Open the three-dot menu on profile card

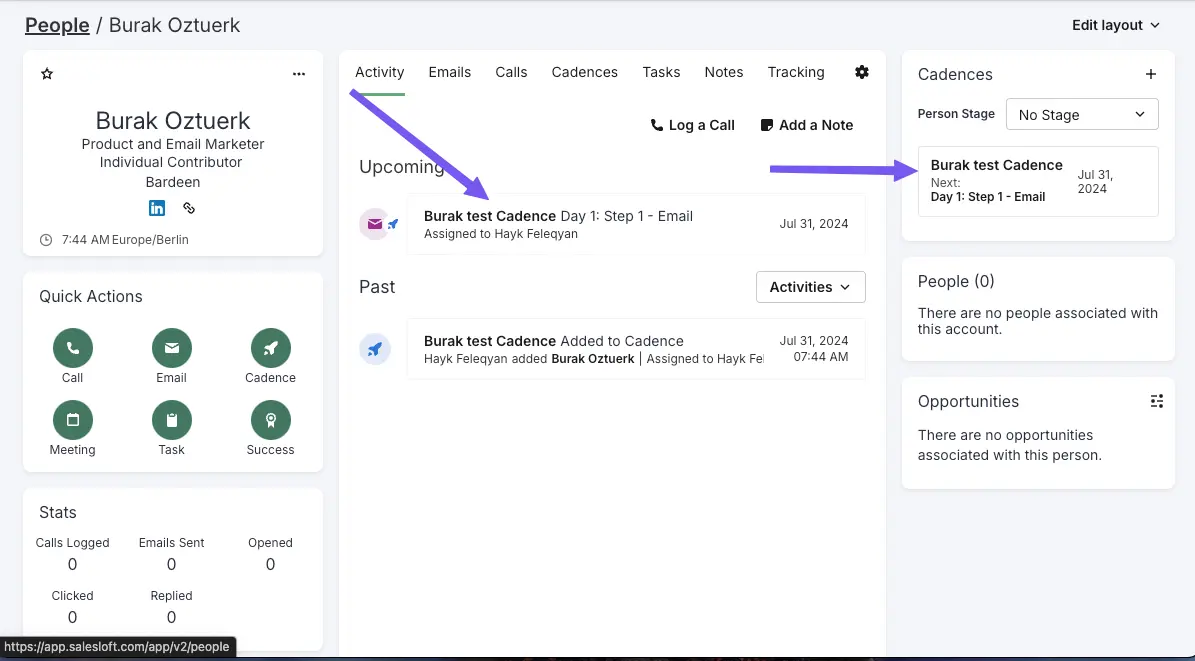299,74
